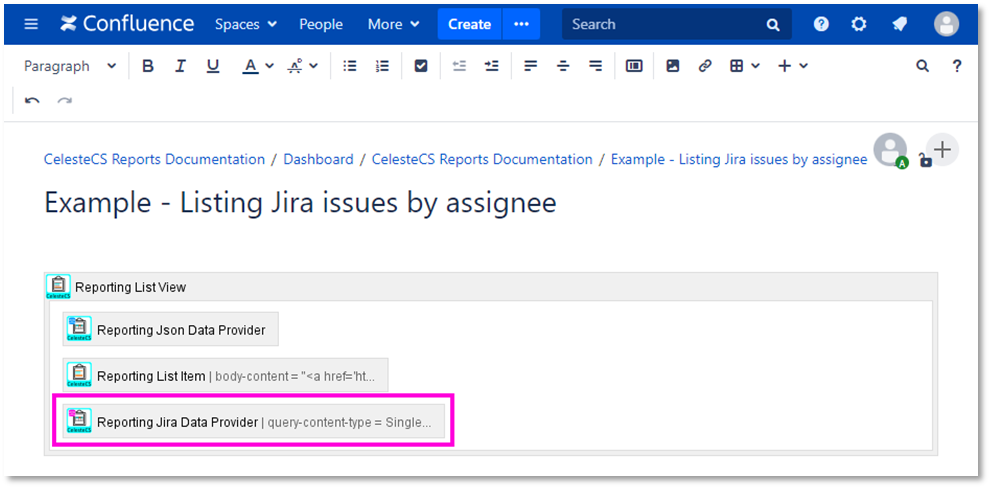Click the more formatting icon

tap(295, 66)
